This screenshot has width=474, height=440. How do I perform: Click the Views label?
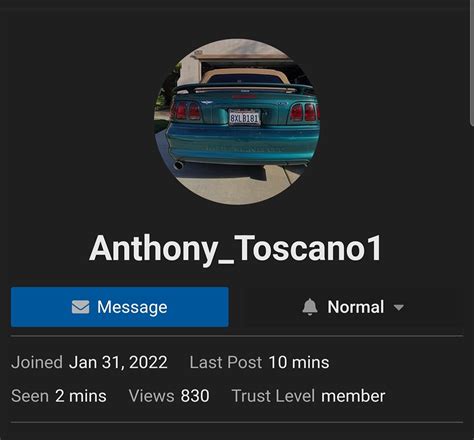coord(152,396)
